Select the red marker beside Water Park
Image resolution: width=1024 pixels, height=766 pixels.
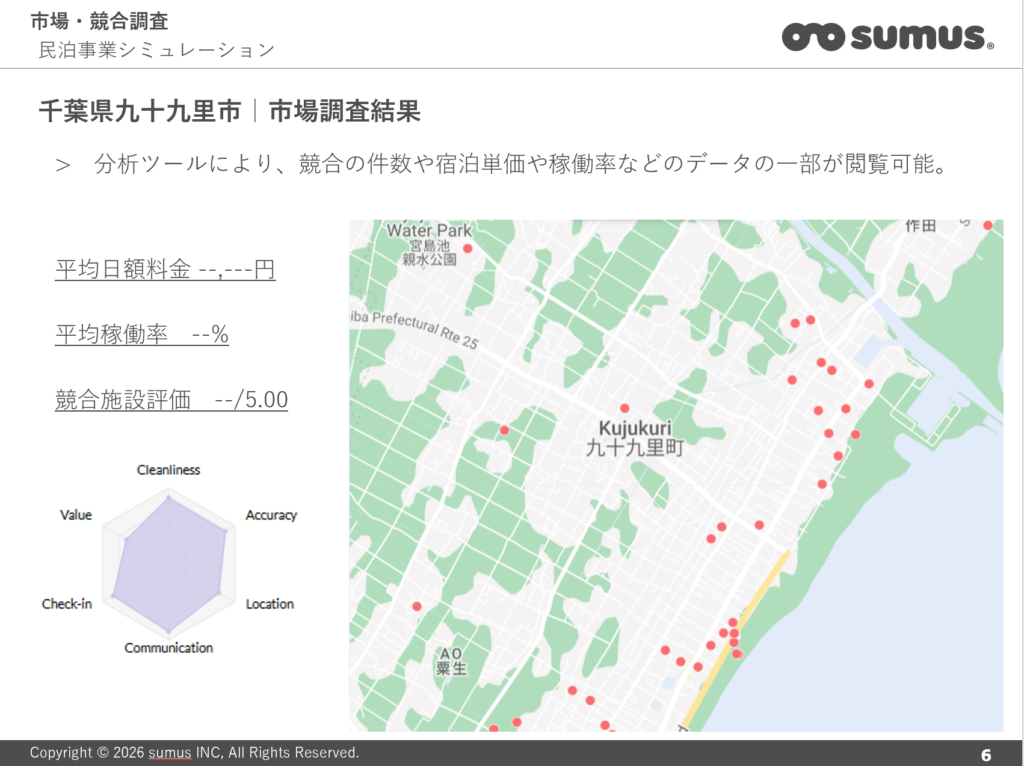(x=467, y=248)
